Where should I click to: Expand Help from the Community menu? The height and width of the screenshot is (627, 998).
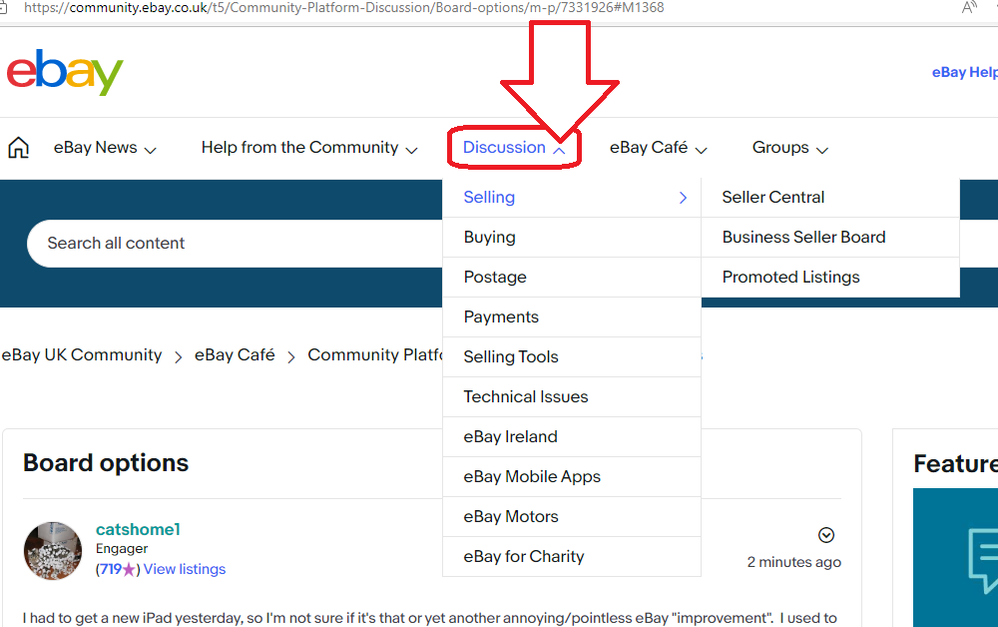coord(309,148)
